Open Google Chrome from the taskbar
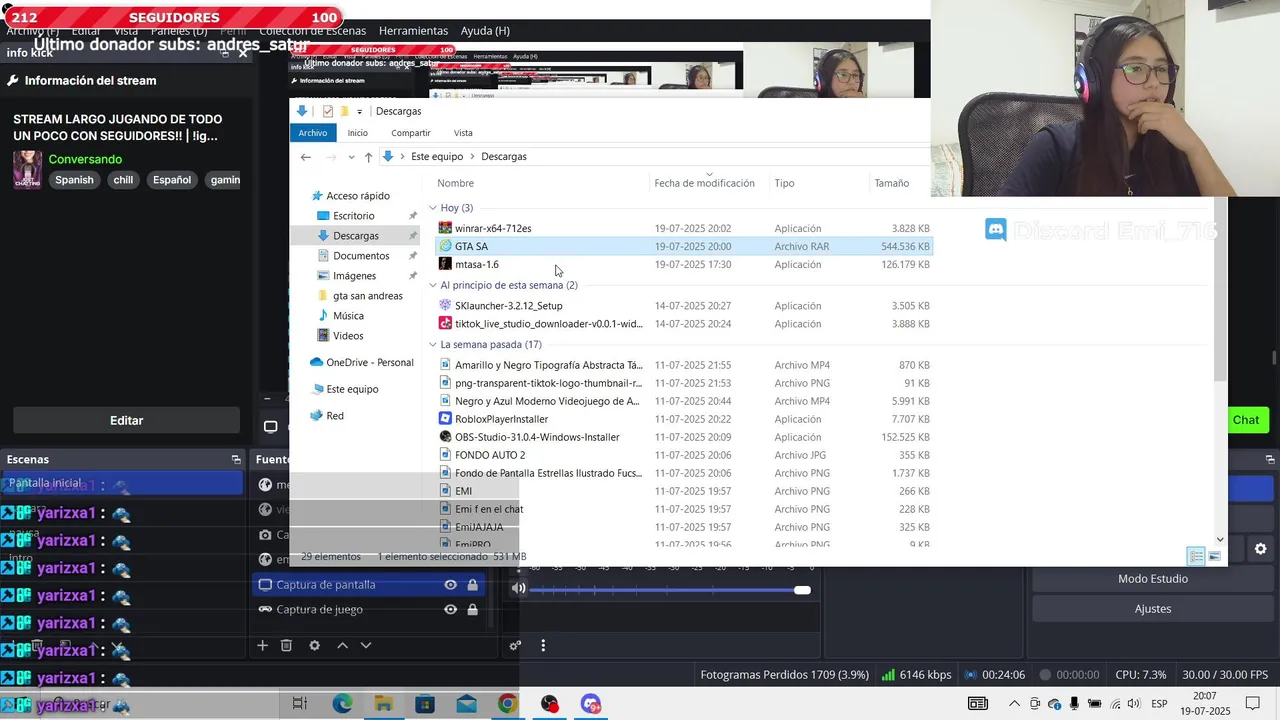 pyautogui.click(x=507, y=704)
